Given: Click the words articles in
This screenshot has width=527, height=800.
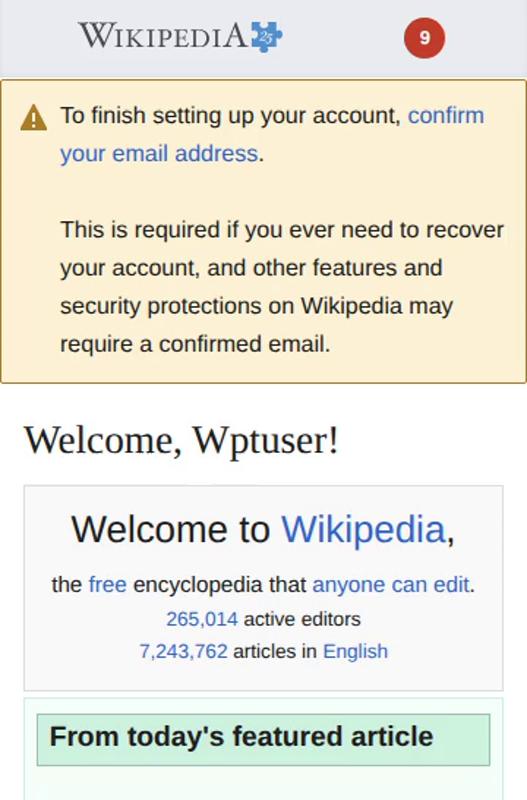Looking at the screenshot, I should tap(275, 652).
